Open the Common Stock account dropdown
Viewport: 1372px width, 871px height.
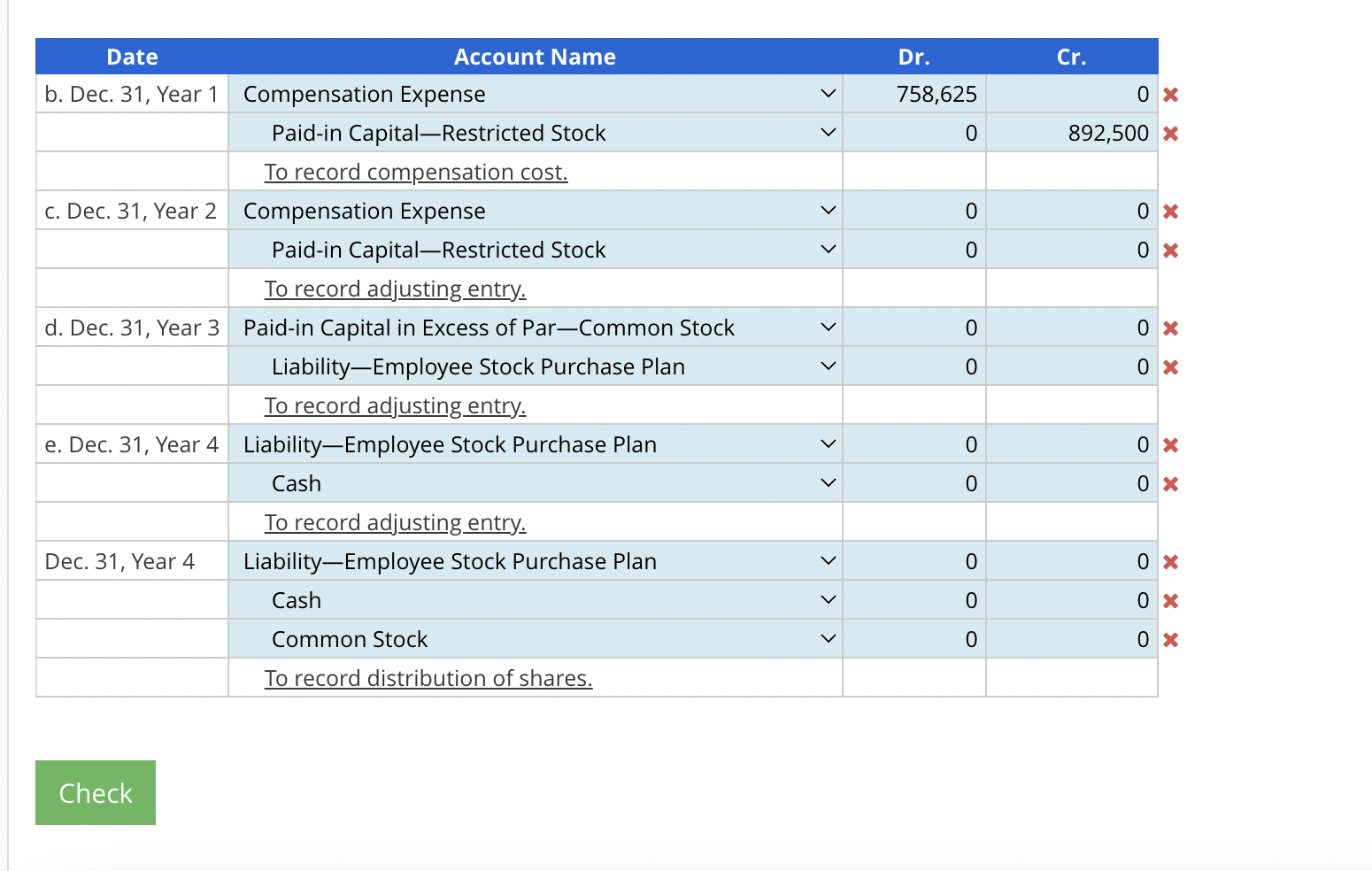[x=828, y=638]
